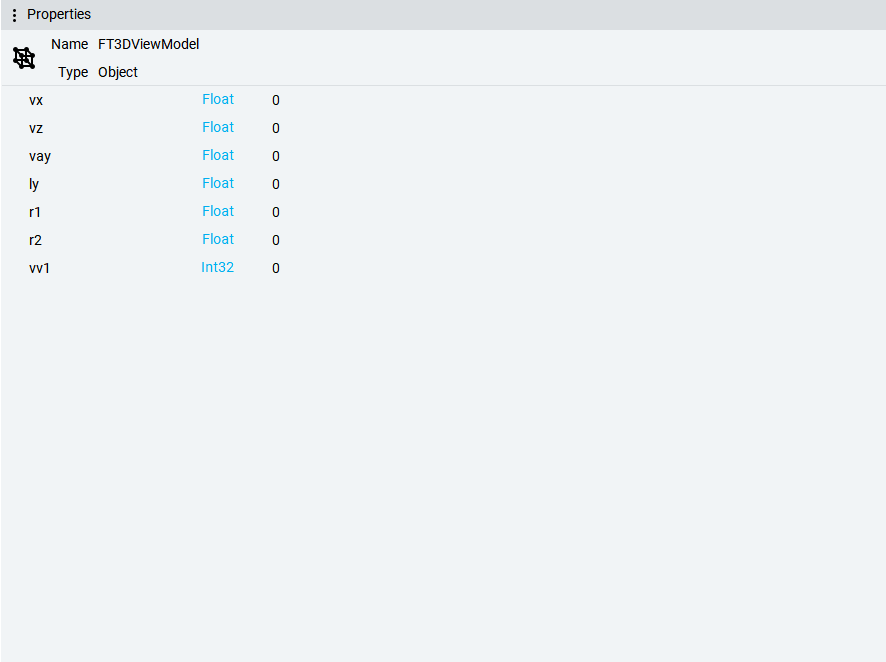Click the vv1 property name
Viewport: 886px width, 662px height.
click(x=39, y=268)
